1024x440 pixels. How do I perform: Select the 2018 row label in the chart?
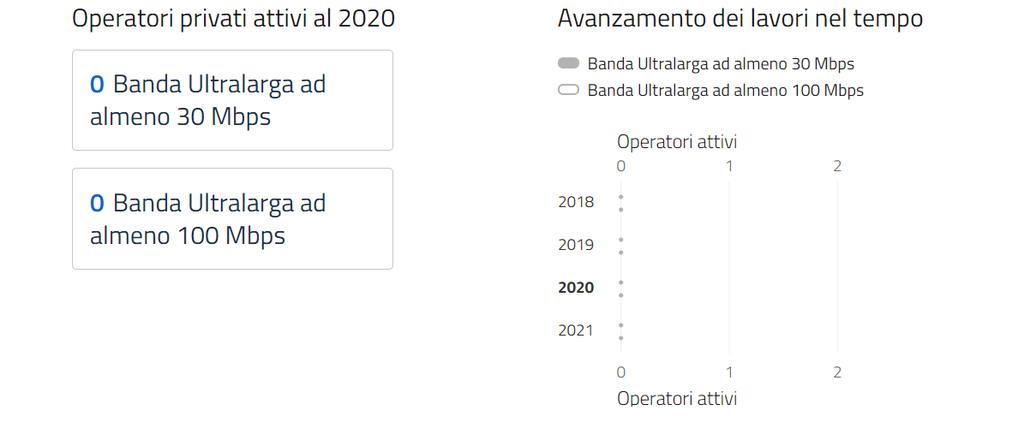pyautogui.click(x=576, y=202)
